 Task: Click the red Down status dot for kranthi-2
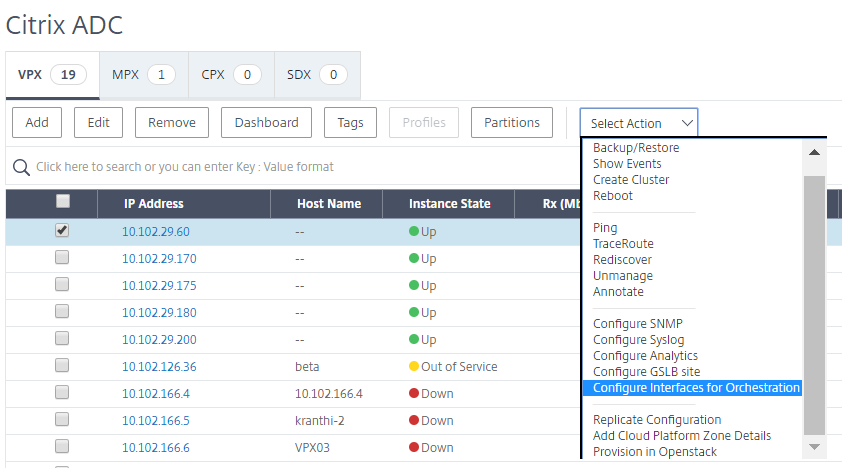click(x=413, y=420)
